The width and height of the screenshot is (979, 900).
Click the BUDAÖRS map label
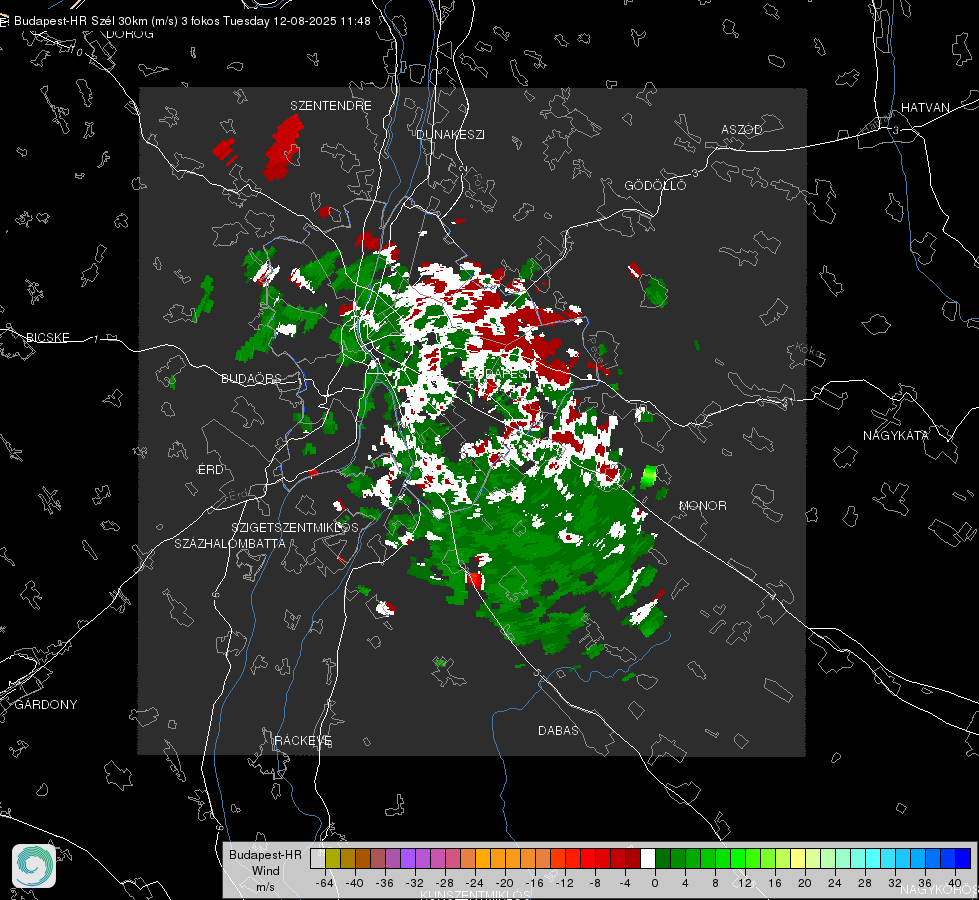[252, 378]
